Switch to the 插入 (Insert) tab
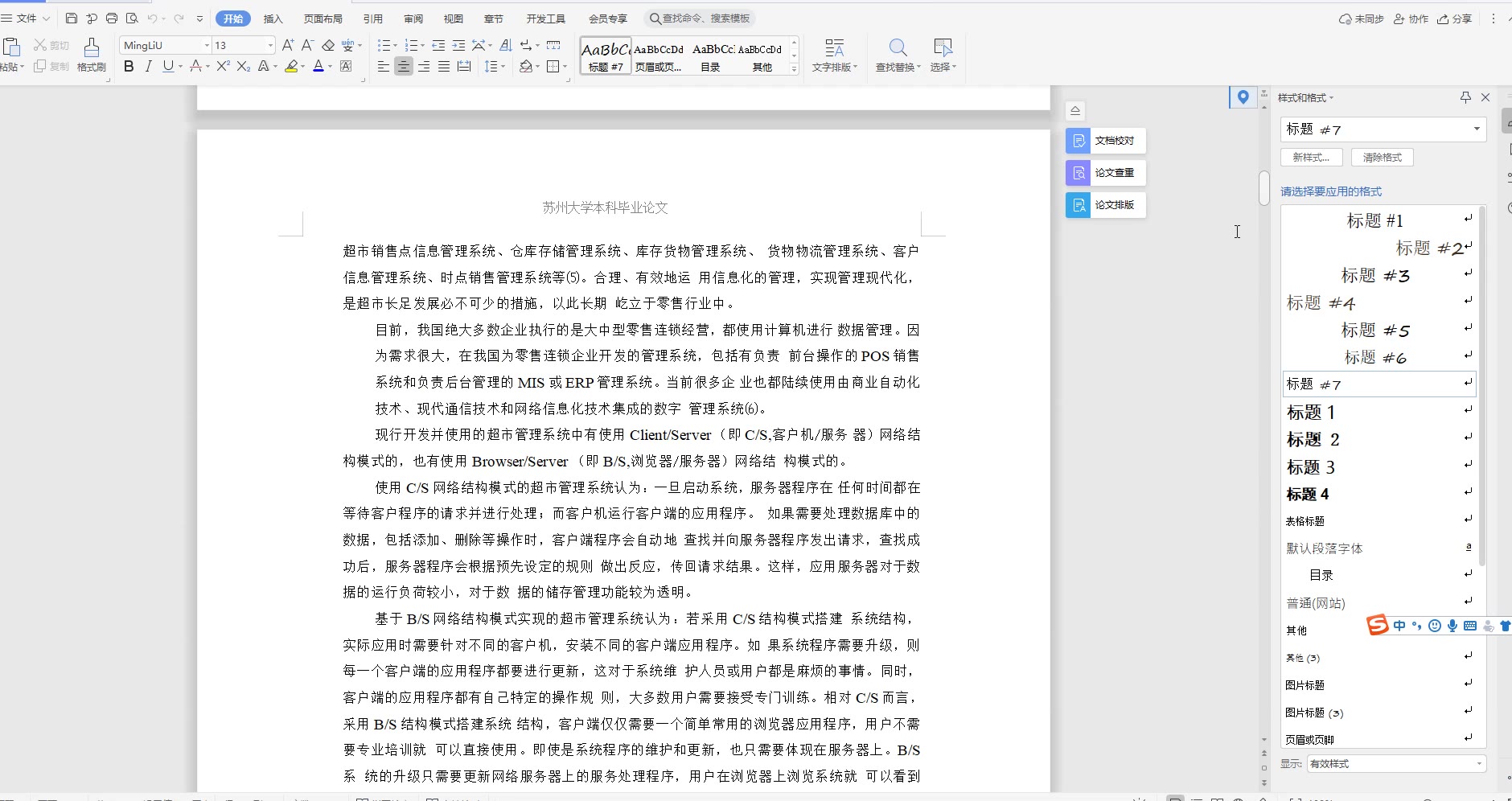Image resolution: width=1512 pixels, height=801 pixels. point(273,18)
